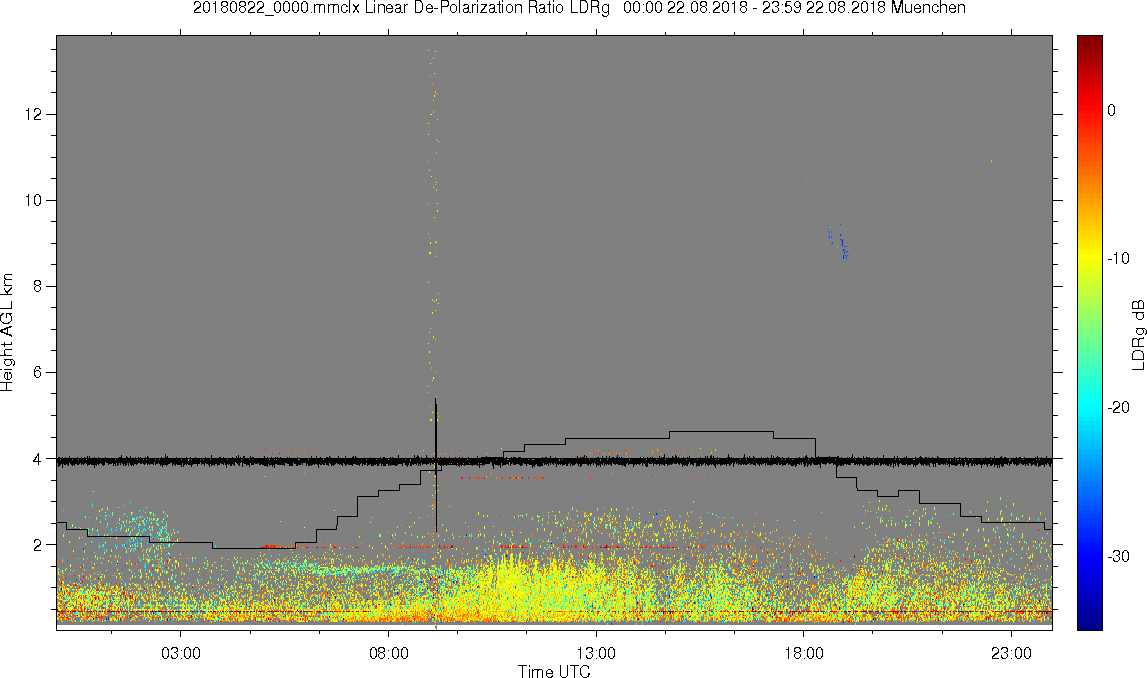Click the height tick label 12
This screenshot has height=678, width=1147.
(x=34, y=114)
